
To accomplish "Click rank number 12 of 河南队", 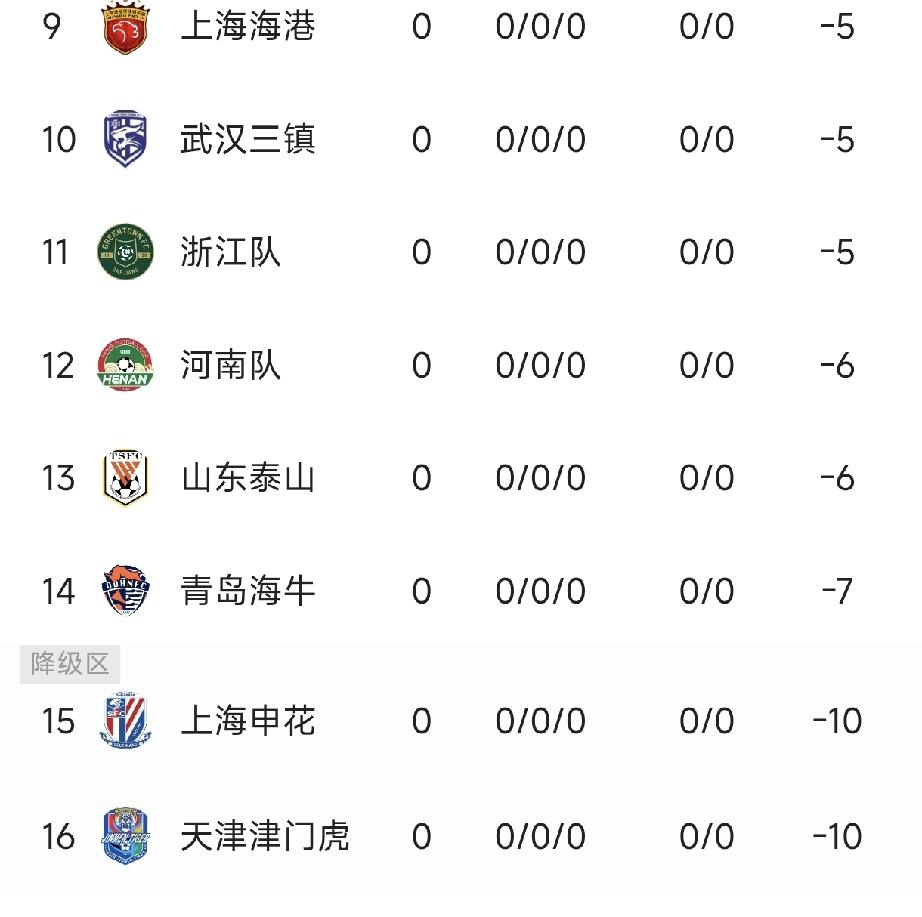I will [58, 365].
